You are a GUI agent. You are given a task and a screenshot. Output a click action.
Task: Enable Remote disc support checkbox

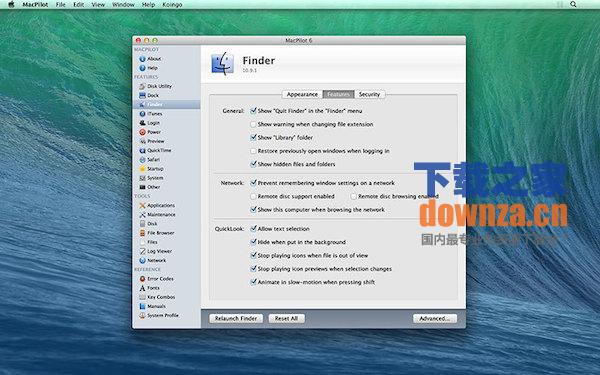pos(253,196)
